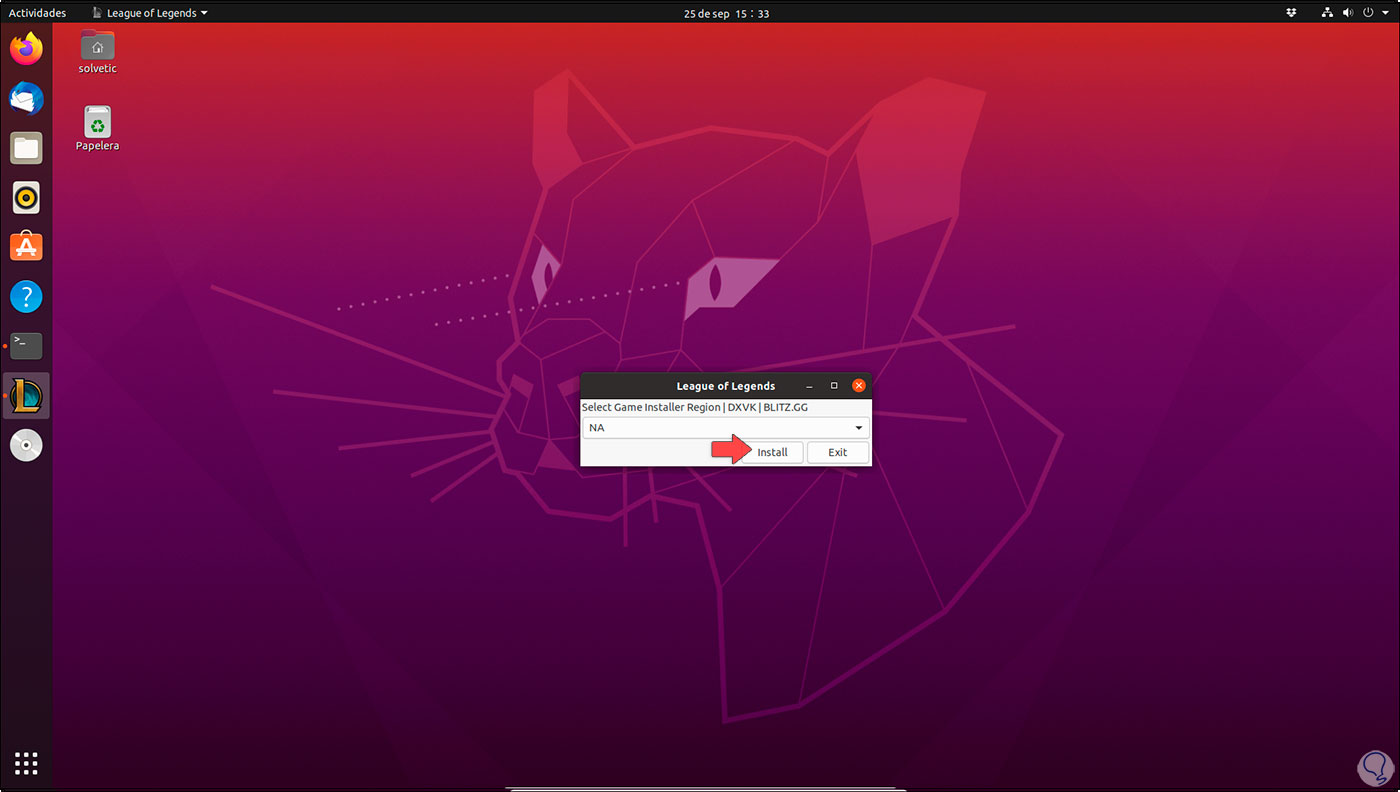Screen dimensions: 1400x792
Task: Close the League of Legends dialog
Action: pyautogui.click(x=858, y=386)
